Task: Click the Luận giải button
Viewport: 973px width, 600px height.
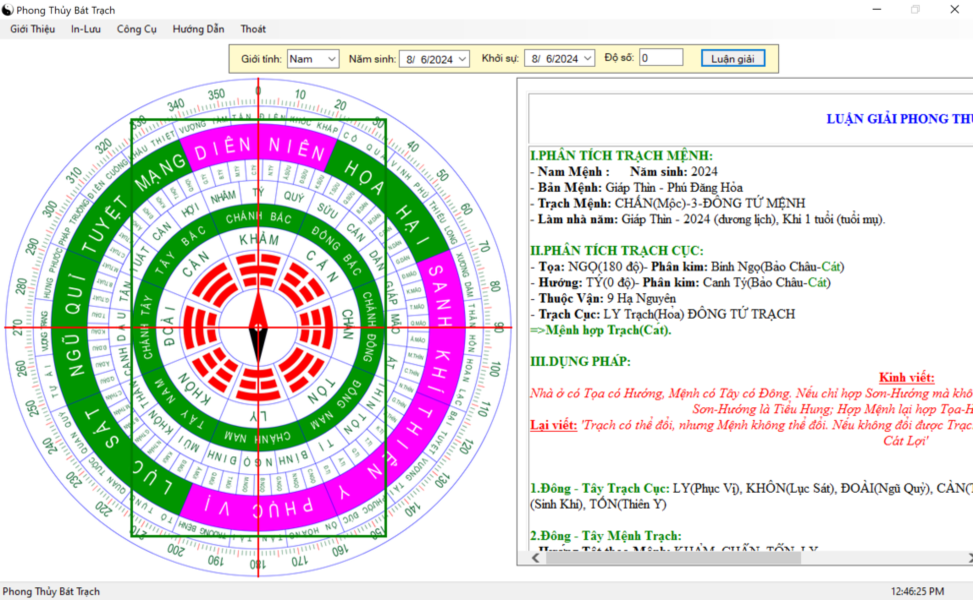Action: [x=733, y=58]
